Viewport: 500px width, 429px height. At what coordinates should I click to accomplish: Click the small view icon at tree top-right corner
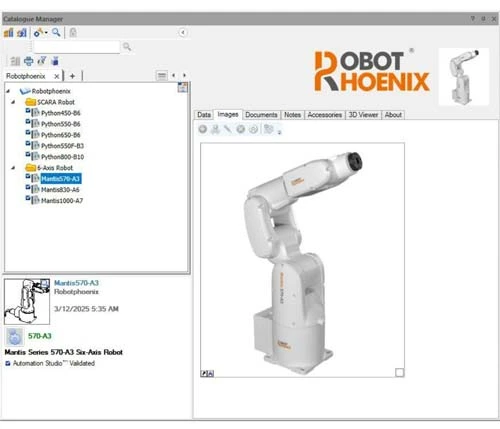(182, 88)
